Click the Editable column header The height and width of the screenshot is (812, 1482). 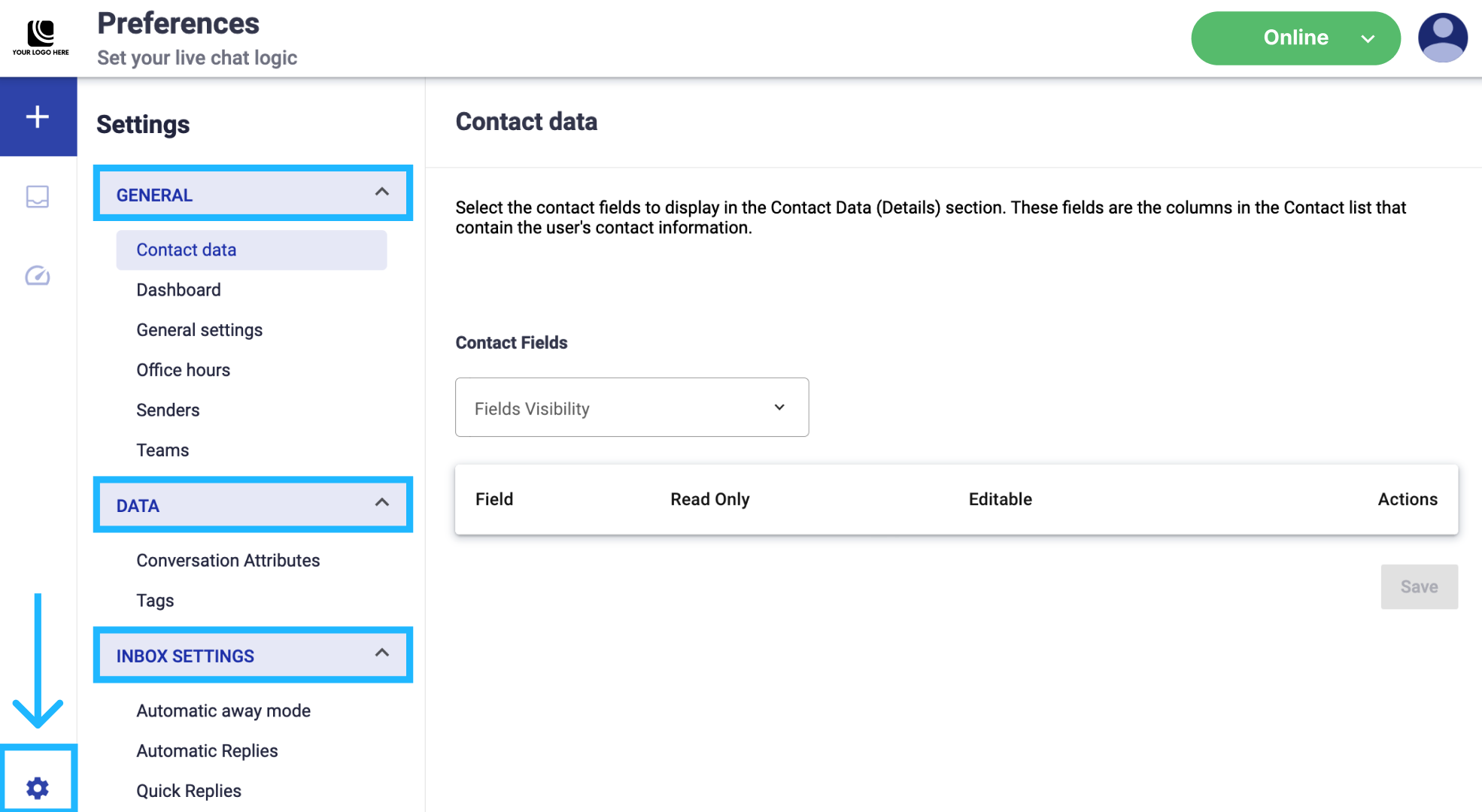1000,499
